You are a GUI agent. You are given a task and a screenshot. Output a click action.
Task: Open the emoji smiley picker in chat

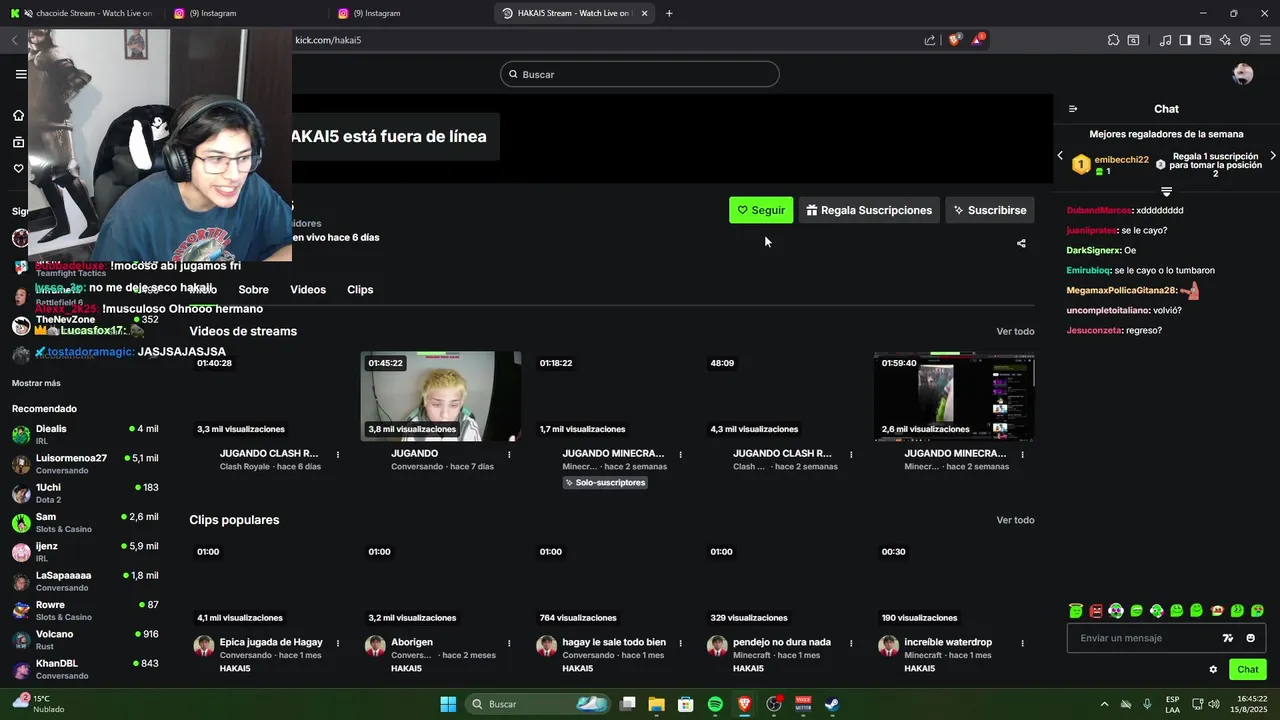[1250, 638]
